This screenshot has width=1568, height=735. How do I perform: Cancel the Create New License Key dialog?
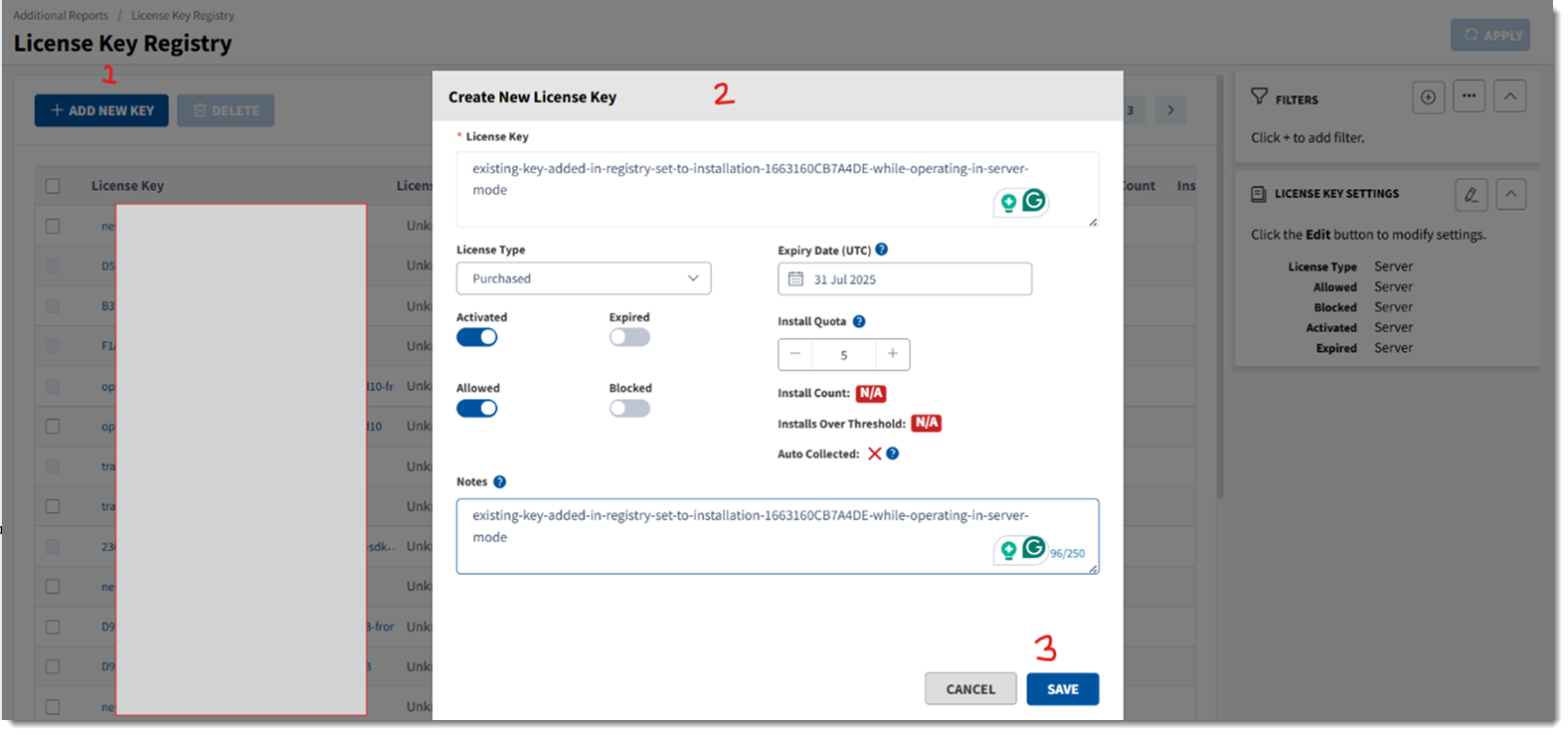tap(970, 689)
